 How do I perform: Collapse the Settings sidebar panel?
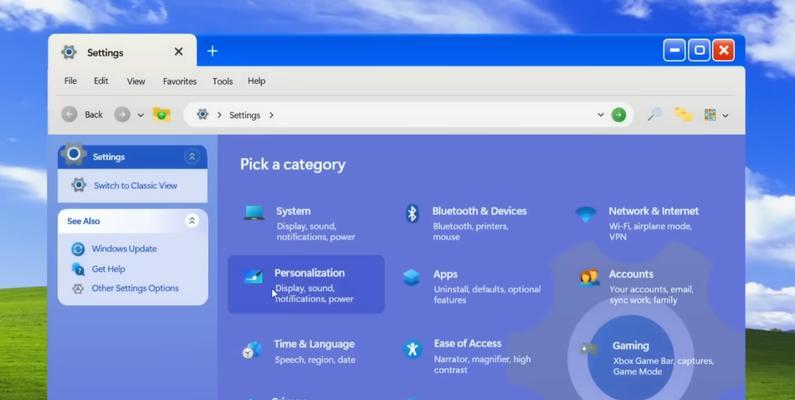pos(192,157)
